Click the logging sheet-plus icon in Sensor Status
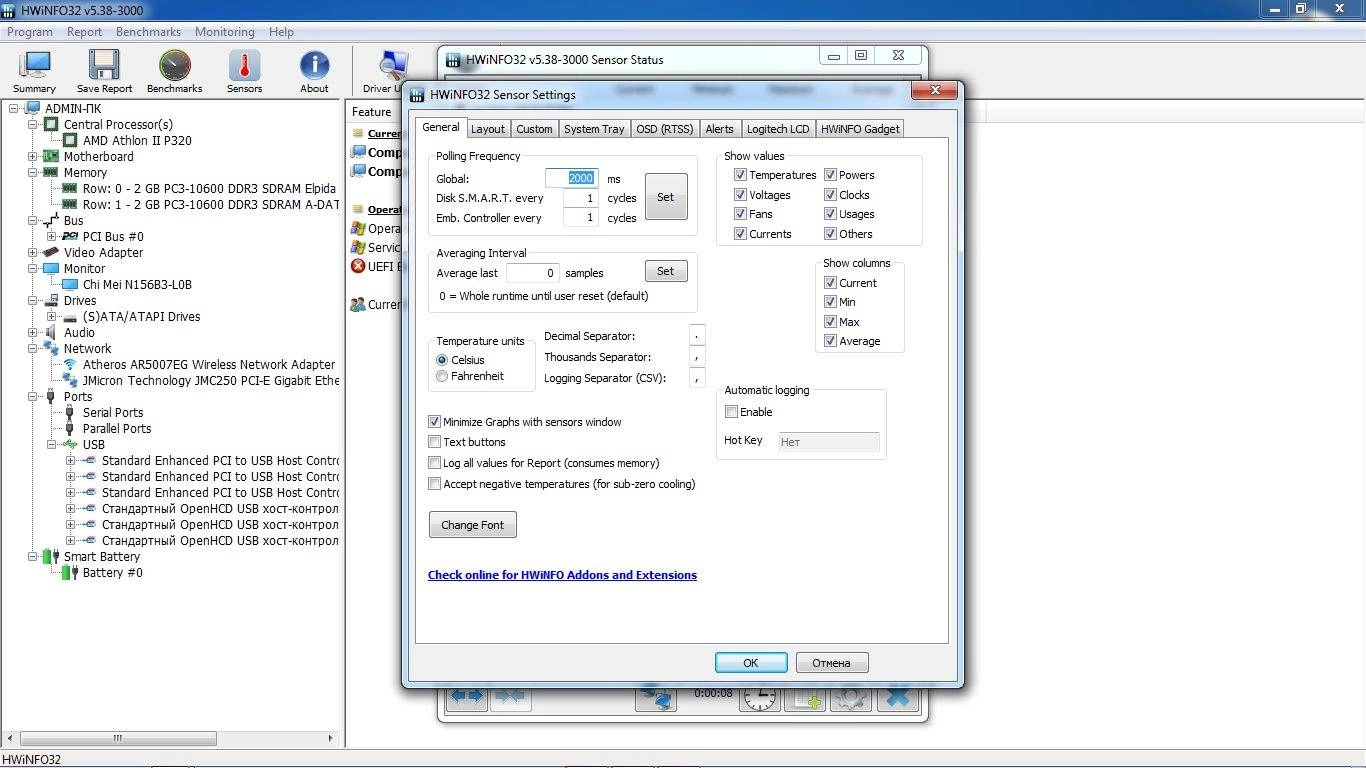Viewport: 1366px width, 768px height. [x=804, y=697]
